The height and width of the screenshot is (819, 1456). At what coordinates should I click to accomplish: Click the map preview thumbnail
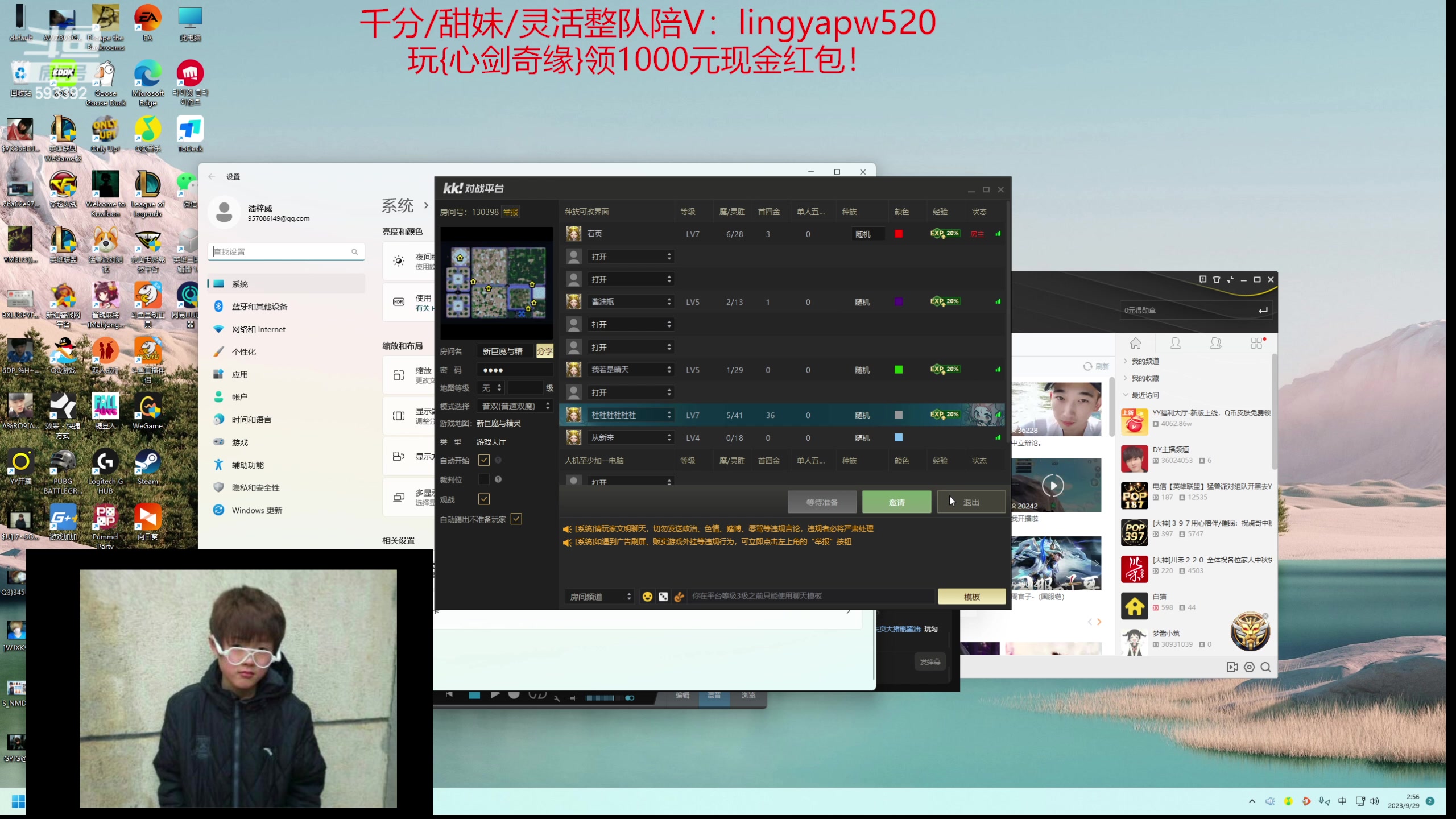tap(496, 283)
